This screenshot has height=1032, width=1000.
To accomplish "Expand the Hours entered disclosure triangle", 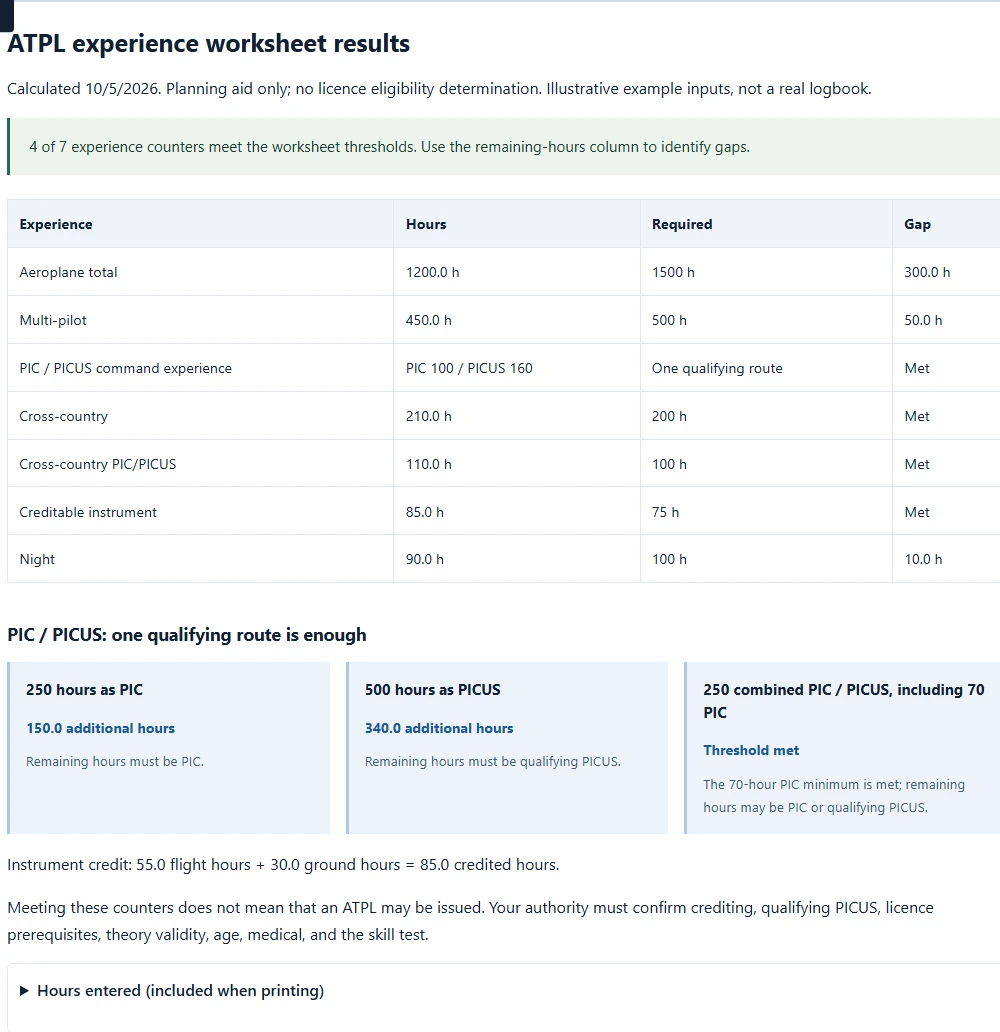I will pyautogui.click(x=24, y=991).
